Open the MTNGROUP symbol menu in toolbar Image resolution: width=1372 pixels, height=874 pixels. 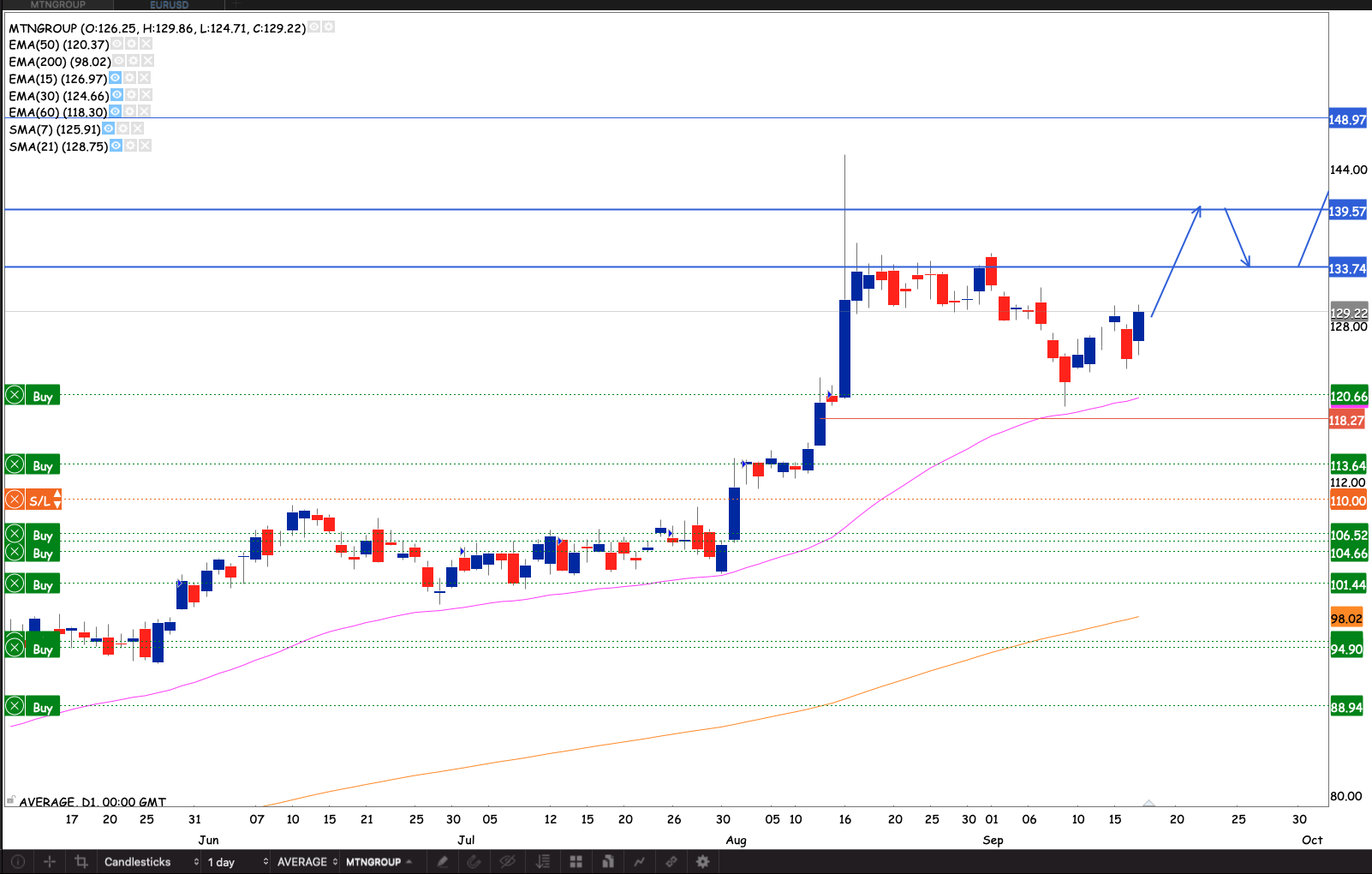pyautogui.click(x=379, y=862)
